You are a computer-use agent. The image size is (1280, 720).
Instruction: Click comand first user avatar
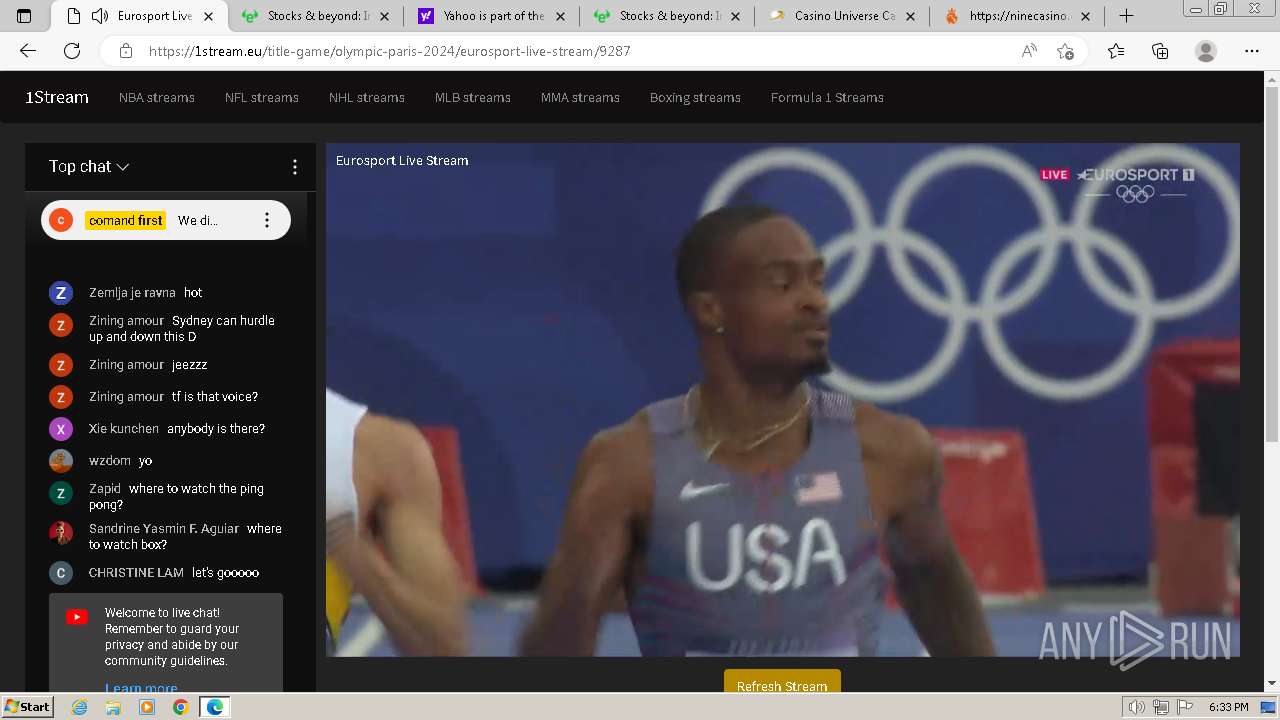pyautogui.click(x=61, y=220)
